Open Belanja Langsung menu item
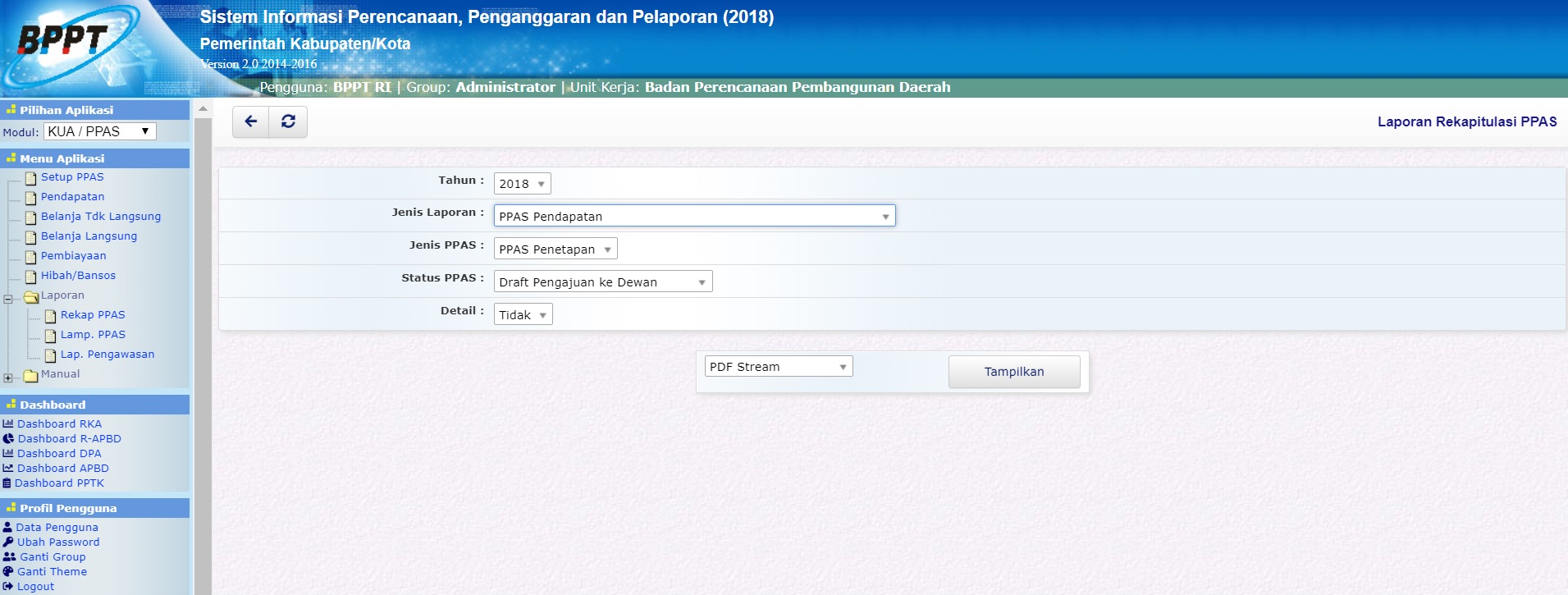Image resolution: width=1568 pixels, height=595 pixels. [x=89, y=236]
